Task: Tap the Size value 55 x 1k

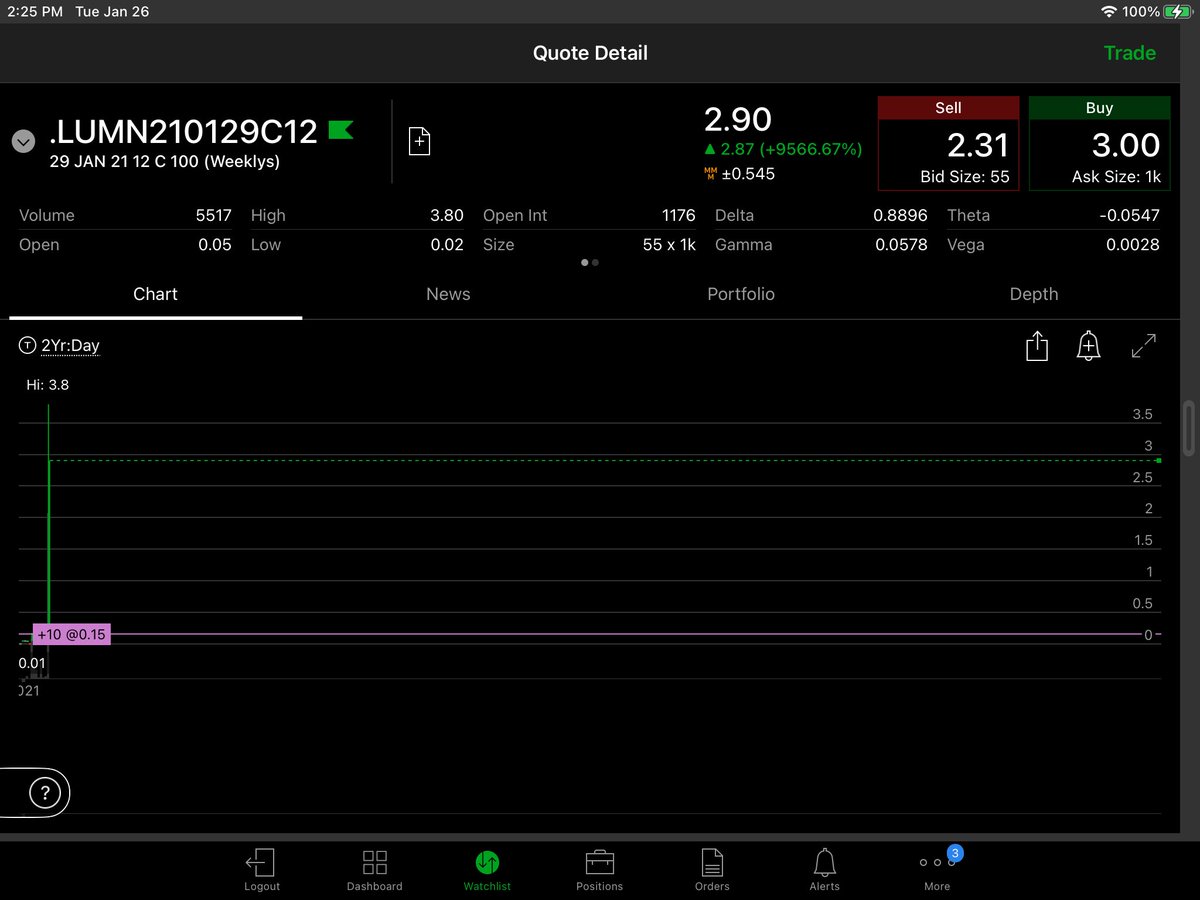Action: click(x=669, y=244)
